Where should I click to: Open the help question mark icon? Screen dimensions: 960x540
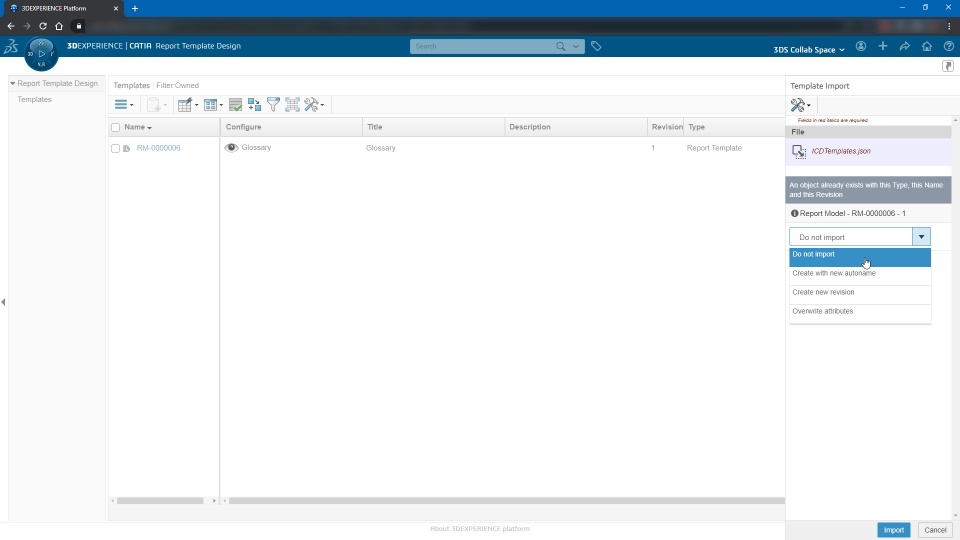tap(949, 47)
